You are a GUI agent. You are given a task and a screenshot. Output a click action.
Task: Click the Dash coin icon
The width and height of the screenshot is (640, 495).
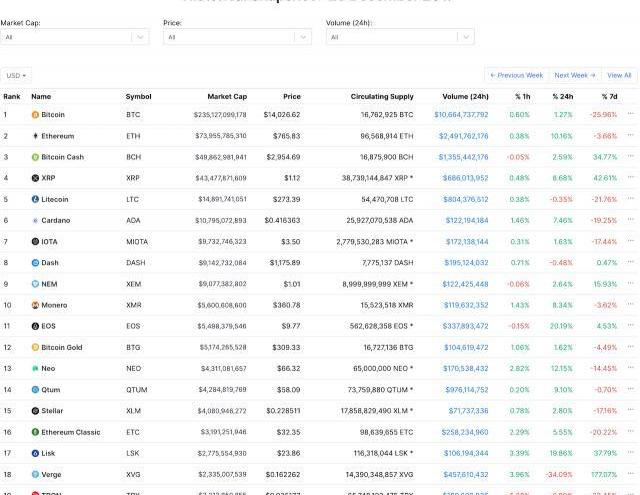[35, 262]
